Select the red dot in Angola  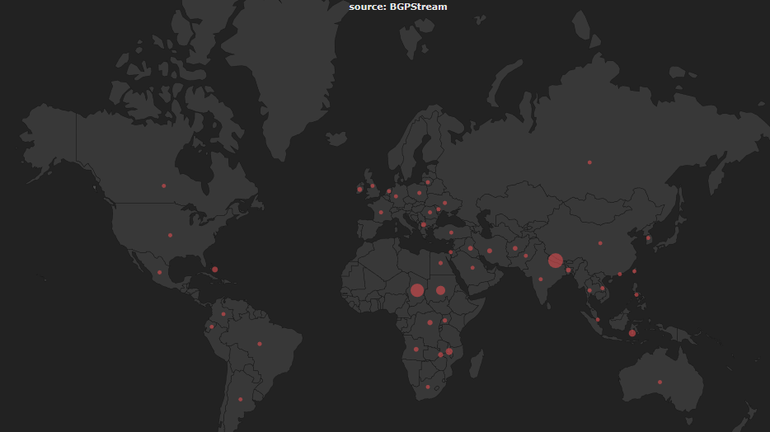(x=416, y=349)
